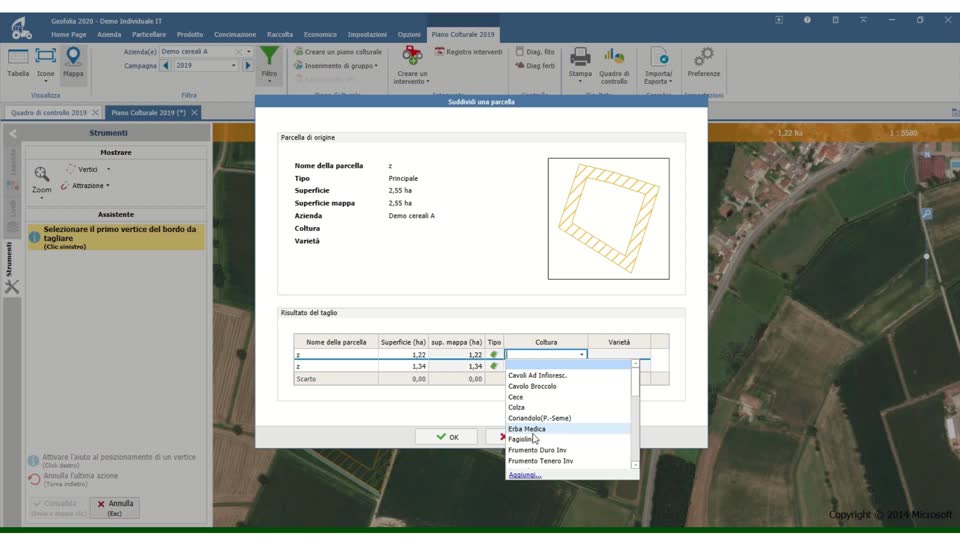Close the Quadro di controllo 2019 tab
Viewport: 960px width, 540px height.
[95, 113]
